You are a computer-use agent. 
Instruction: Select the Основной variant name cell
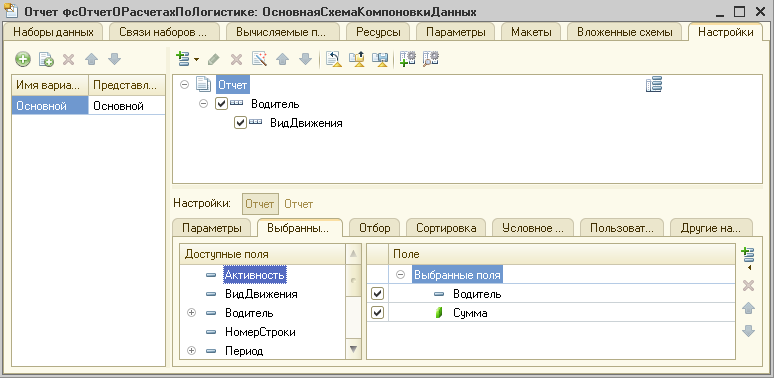[x=50, y=106]
